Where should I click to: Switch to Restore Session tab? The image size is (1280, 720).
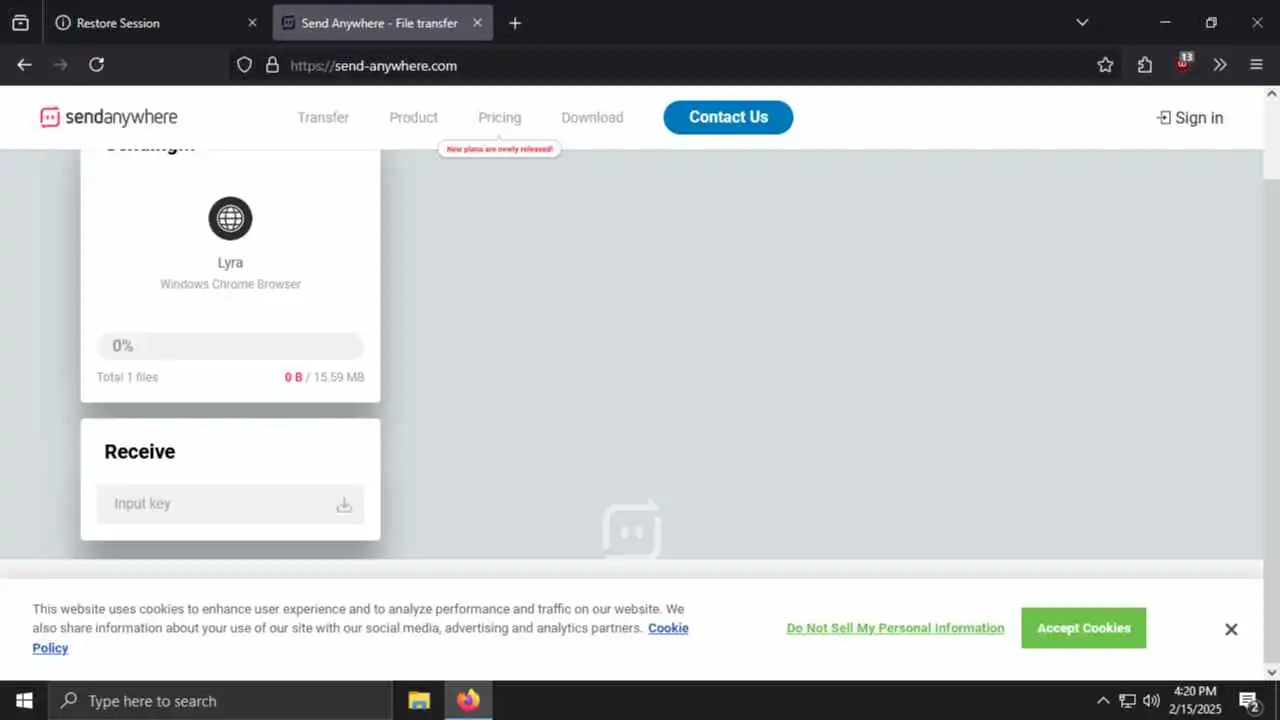click(150, 22)
